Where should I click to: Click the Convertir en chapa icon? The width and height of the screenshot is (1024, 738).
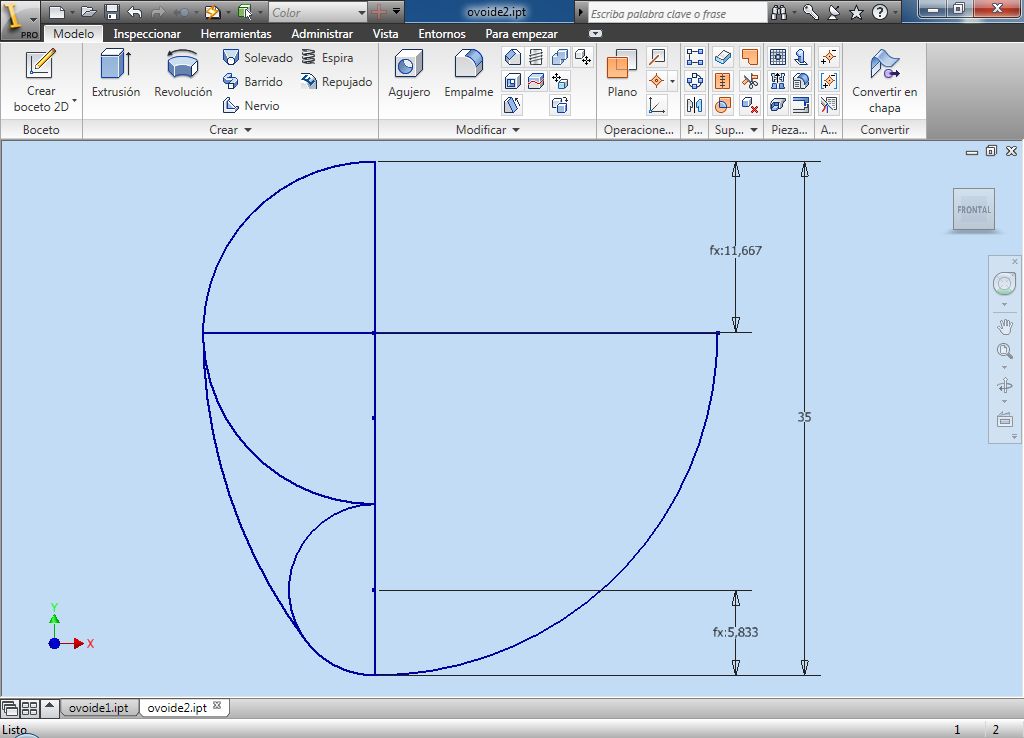[x=884, y=81]
